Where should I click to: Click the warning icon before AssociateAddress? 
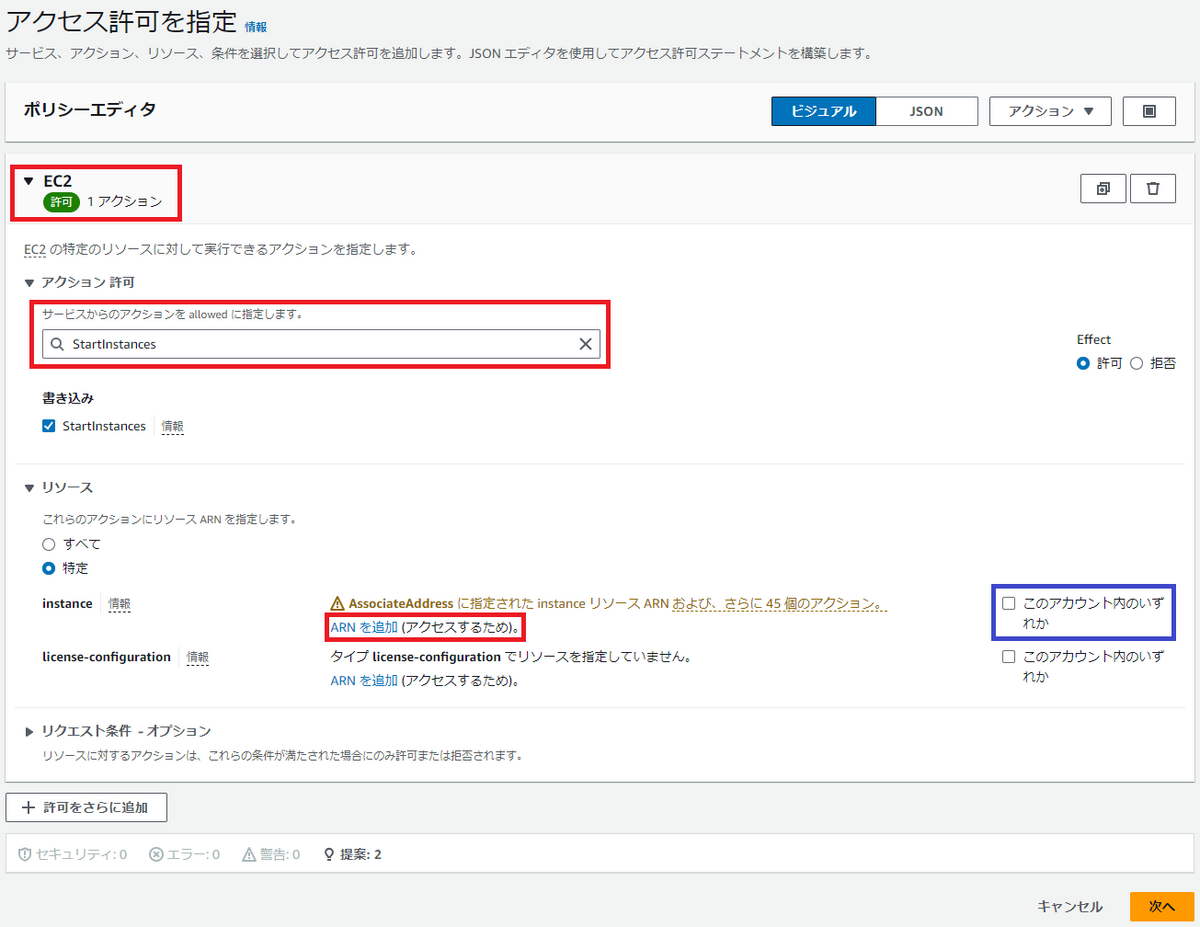coord(337,604)
